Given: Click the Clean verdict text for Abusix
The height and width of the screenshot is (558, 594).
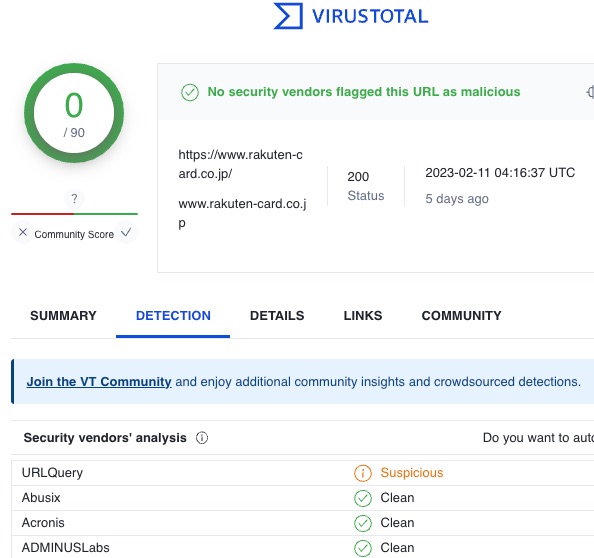Looking at the screenshot, I should point(397,498).
